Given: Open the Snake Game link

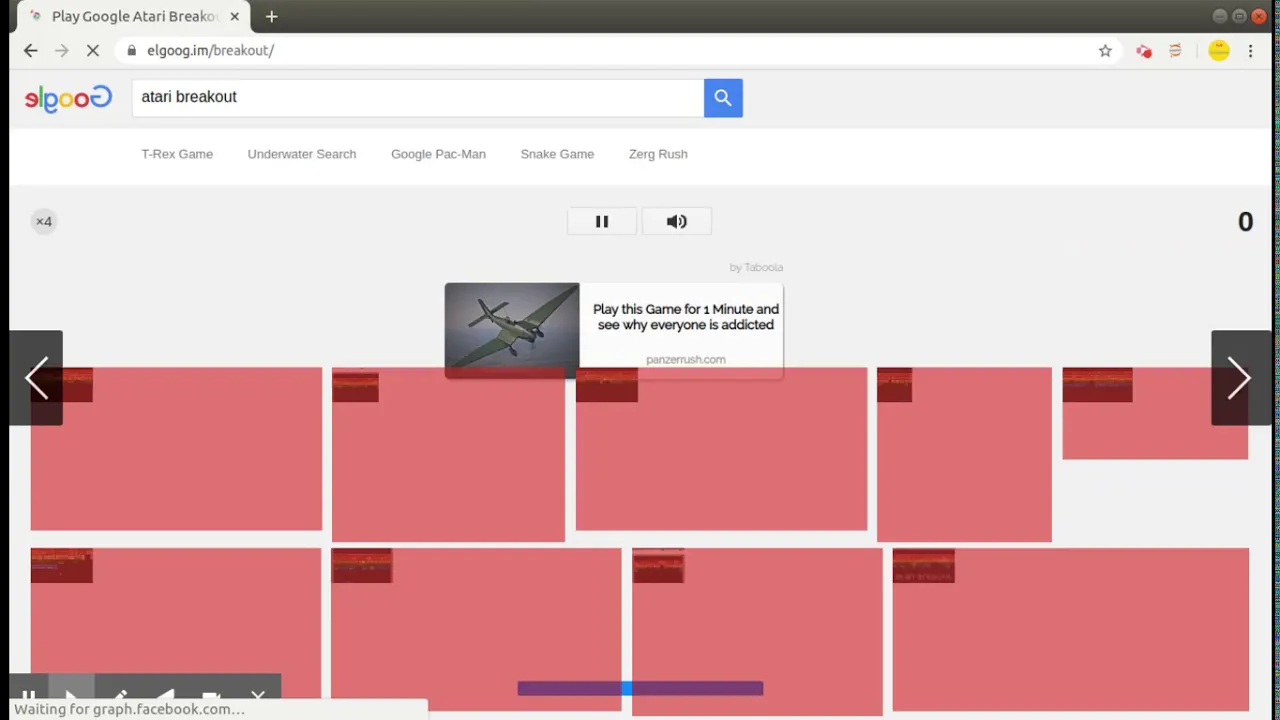Looking at the screenshot, I should click(557, 154).
